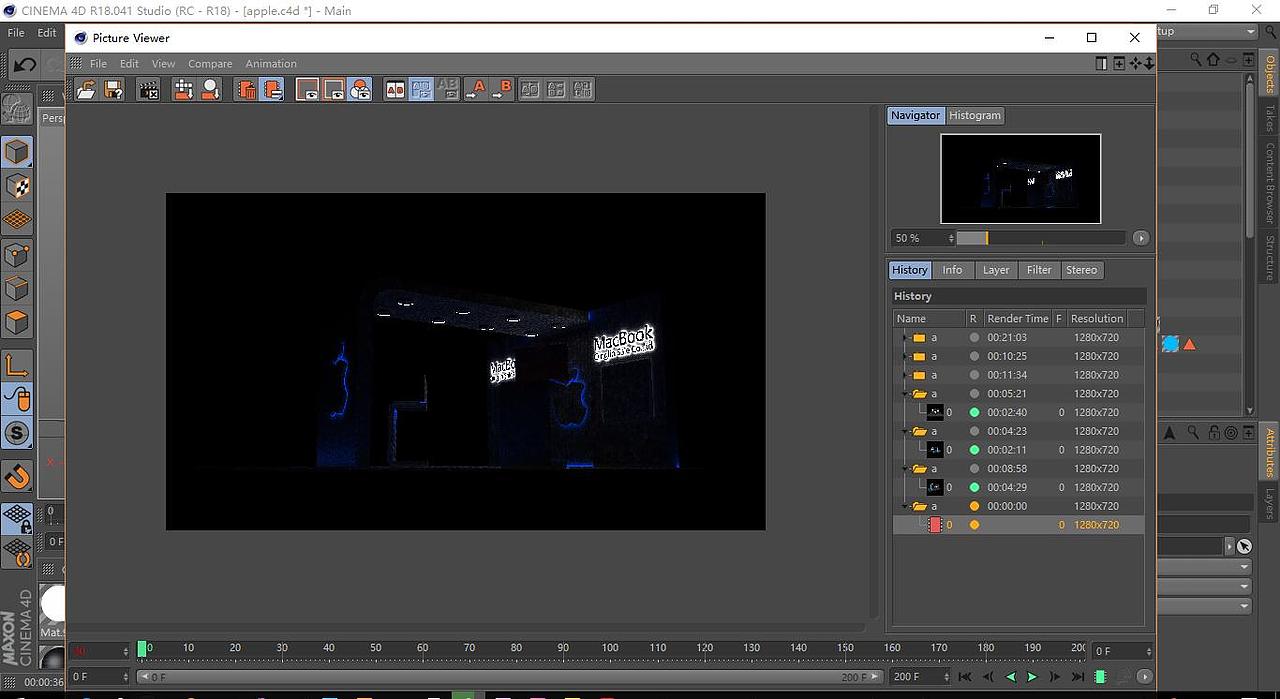Viewport: 1280px width, 699px height.
Task: Open the 50 % zoom stepper field
Action: point(922,238)
